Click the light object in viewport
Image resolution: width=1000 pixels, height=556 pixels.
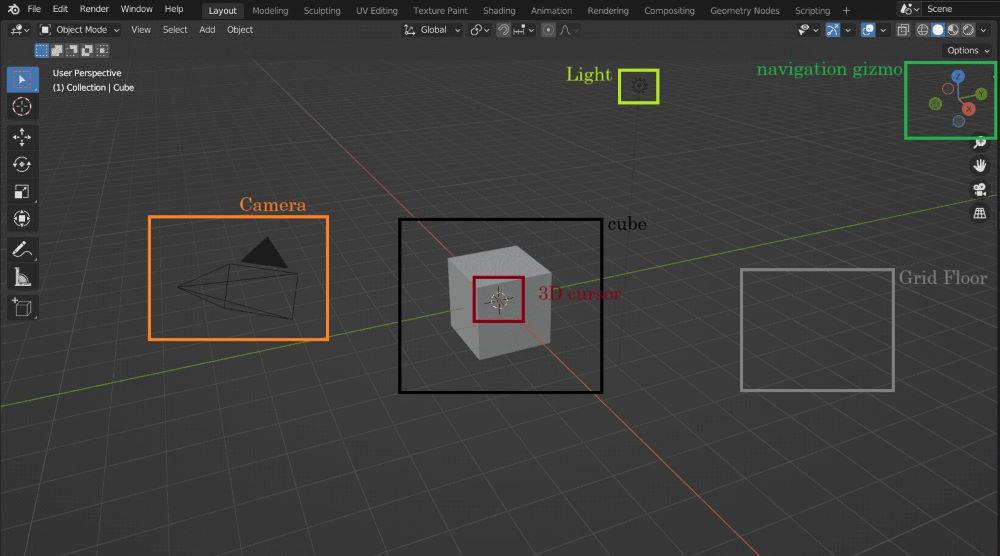tap(639, 86)
